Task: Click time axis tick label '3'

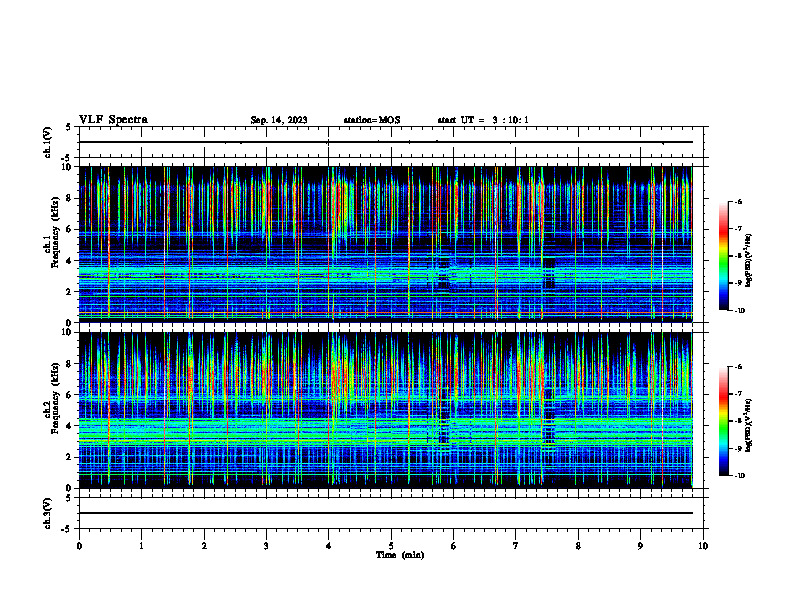Action: [266, 546]
